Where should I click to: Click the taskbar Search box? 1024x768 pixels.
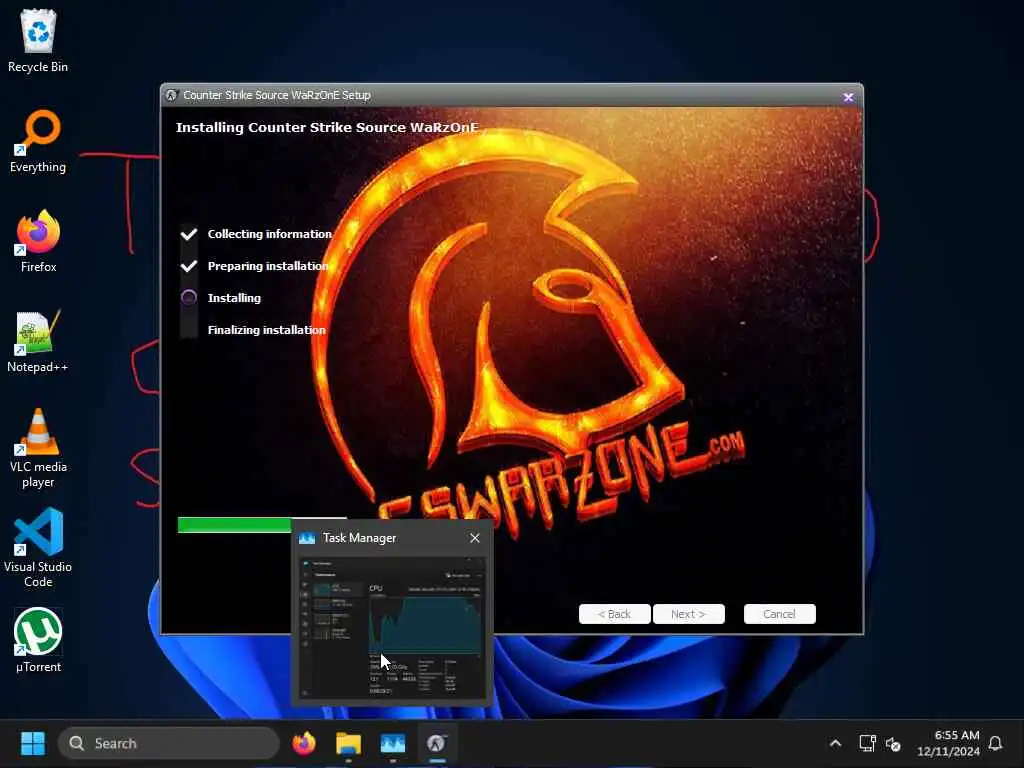pos(168,743)
